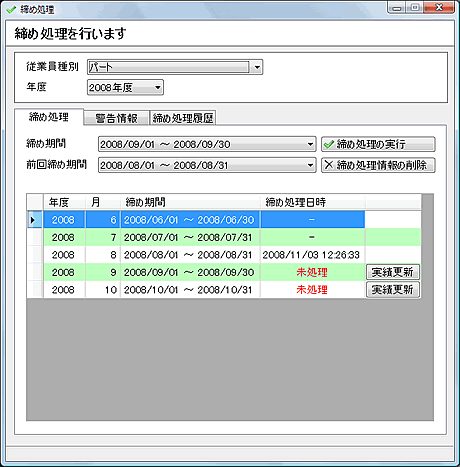The height and width of the screenshot is (467, 460).
Task: Click the X icon on 締め処理情報の削除
Action: 329,165
